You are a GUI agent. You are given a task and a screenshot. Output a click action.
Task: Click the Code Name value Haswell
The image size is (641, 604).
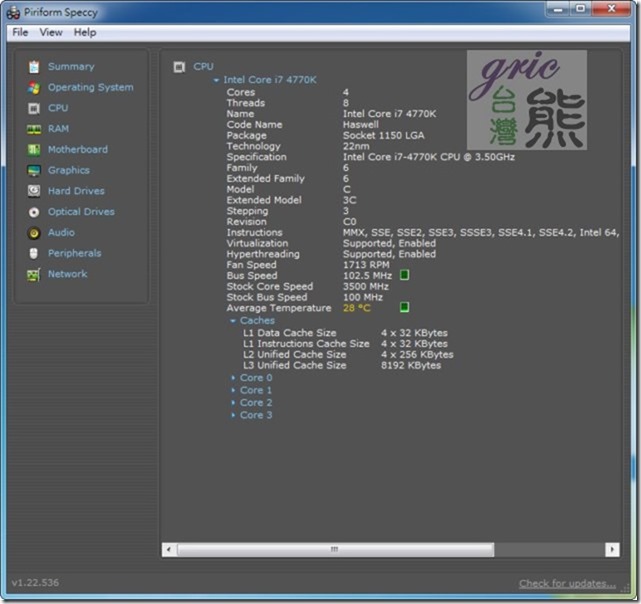tap(361, 125)
